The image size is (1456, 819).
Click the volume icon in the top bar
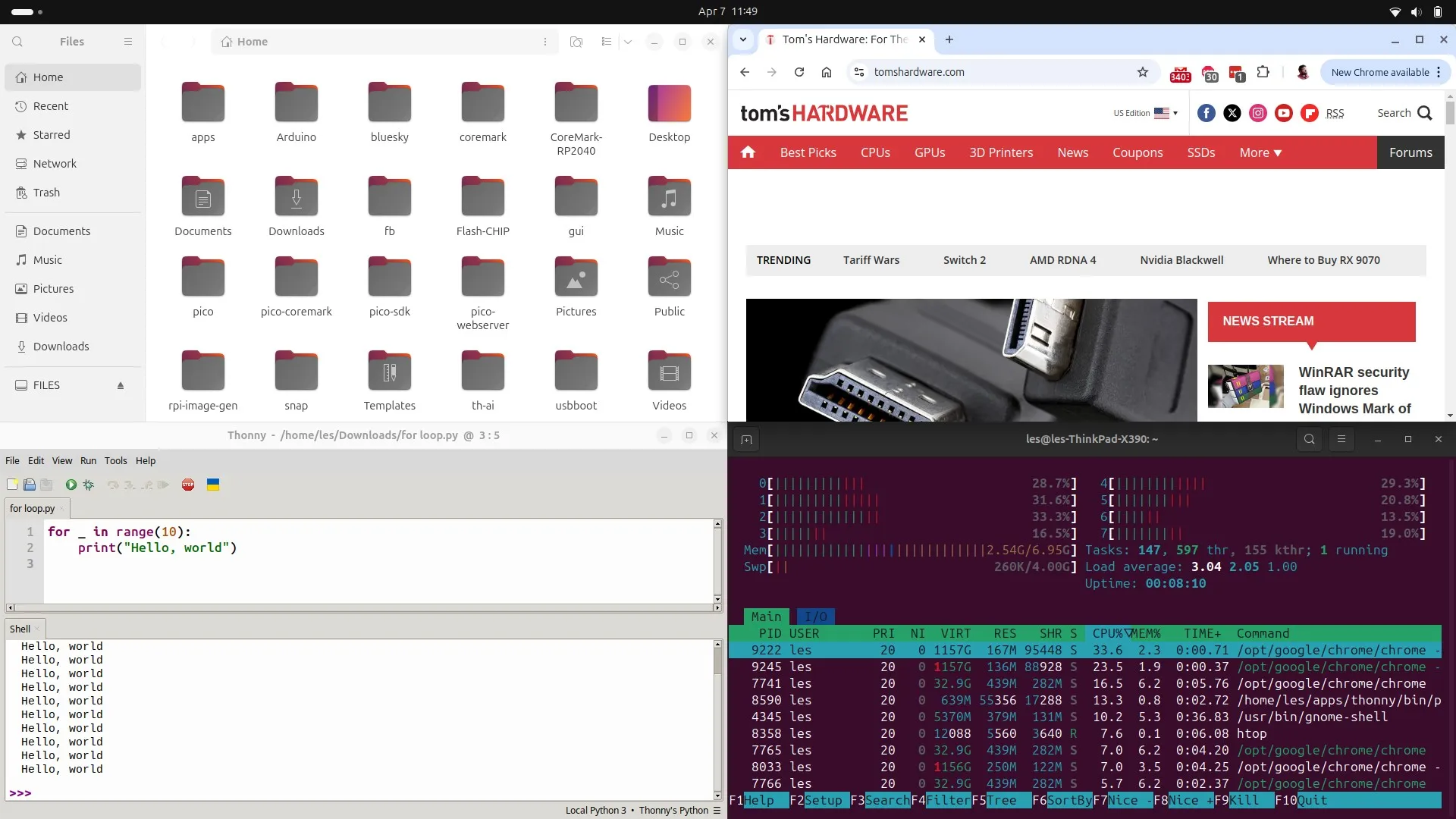coord(1416,11)
